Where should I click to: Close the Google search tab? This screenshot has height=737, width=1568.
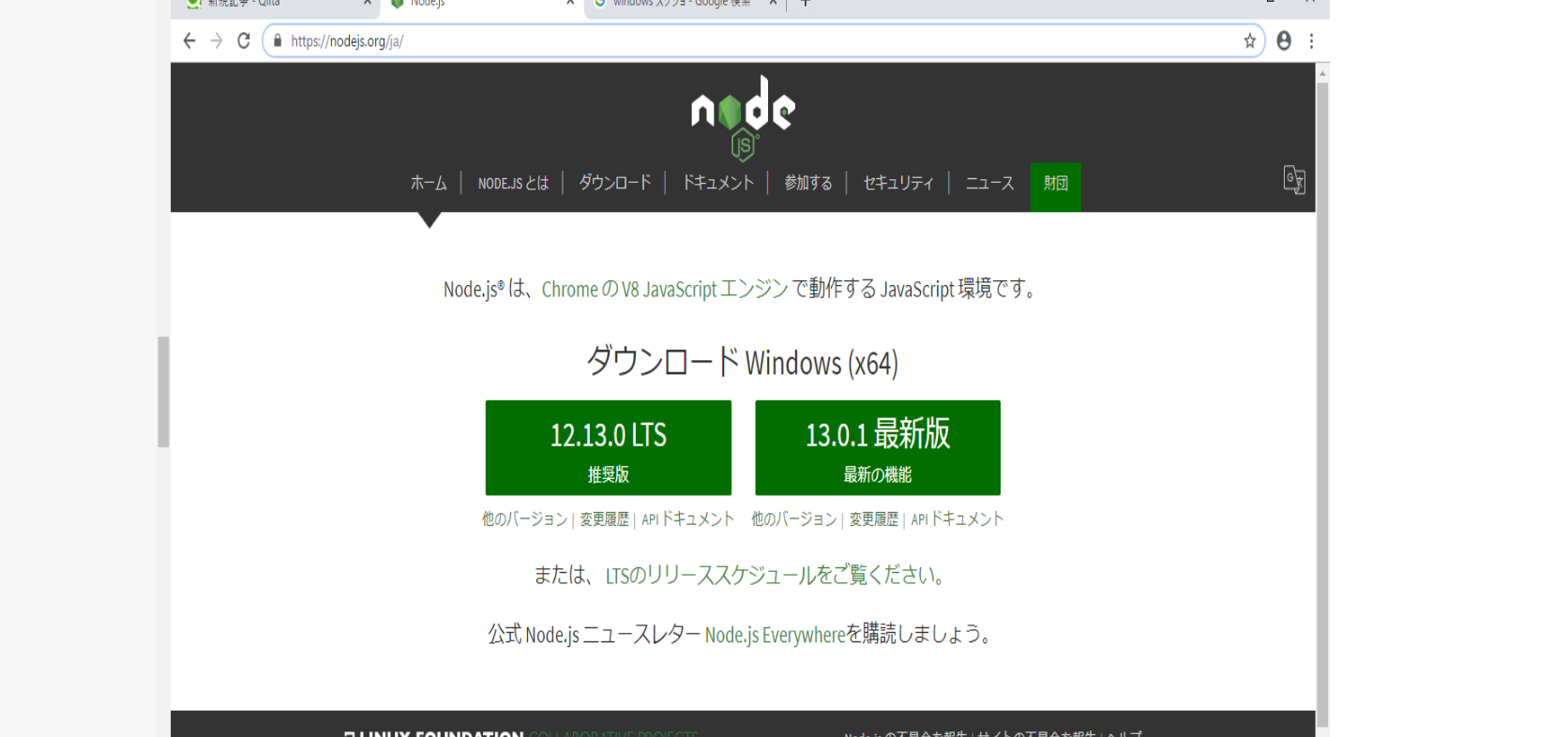pos(773,3)
